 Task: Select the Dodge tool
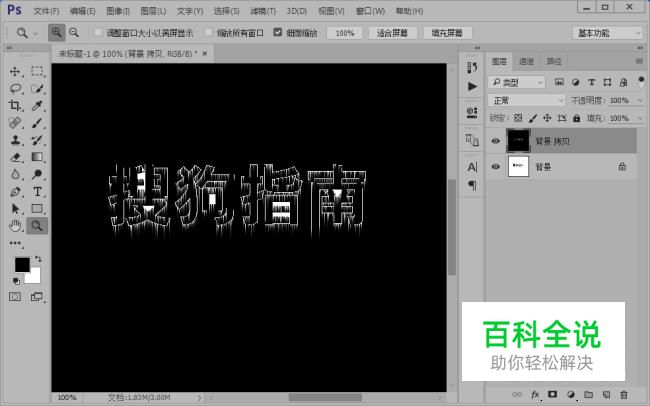(37, 174)
